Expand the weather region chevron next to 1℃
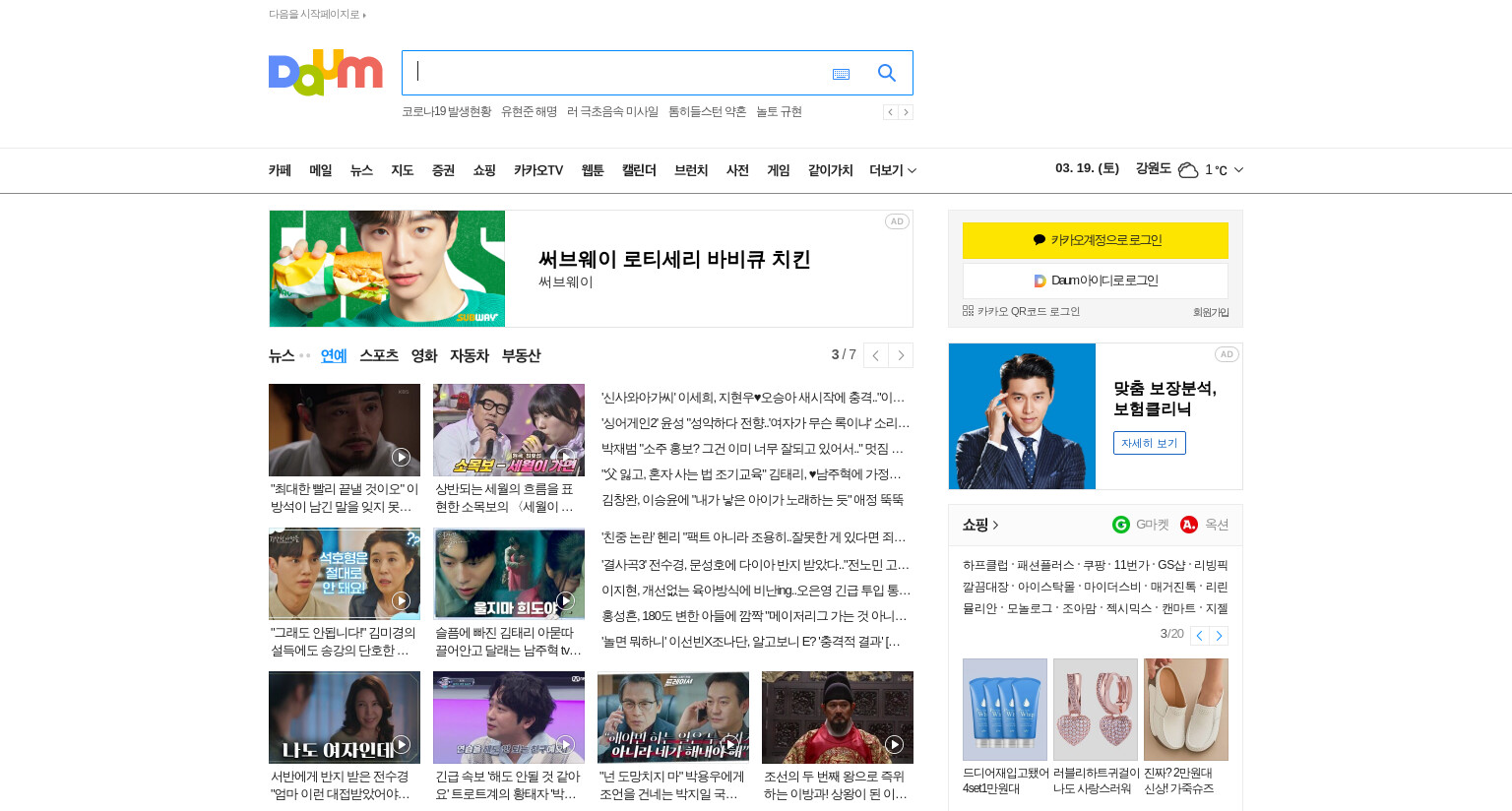1512x811 pixels. tap(1238, 170)
